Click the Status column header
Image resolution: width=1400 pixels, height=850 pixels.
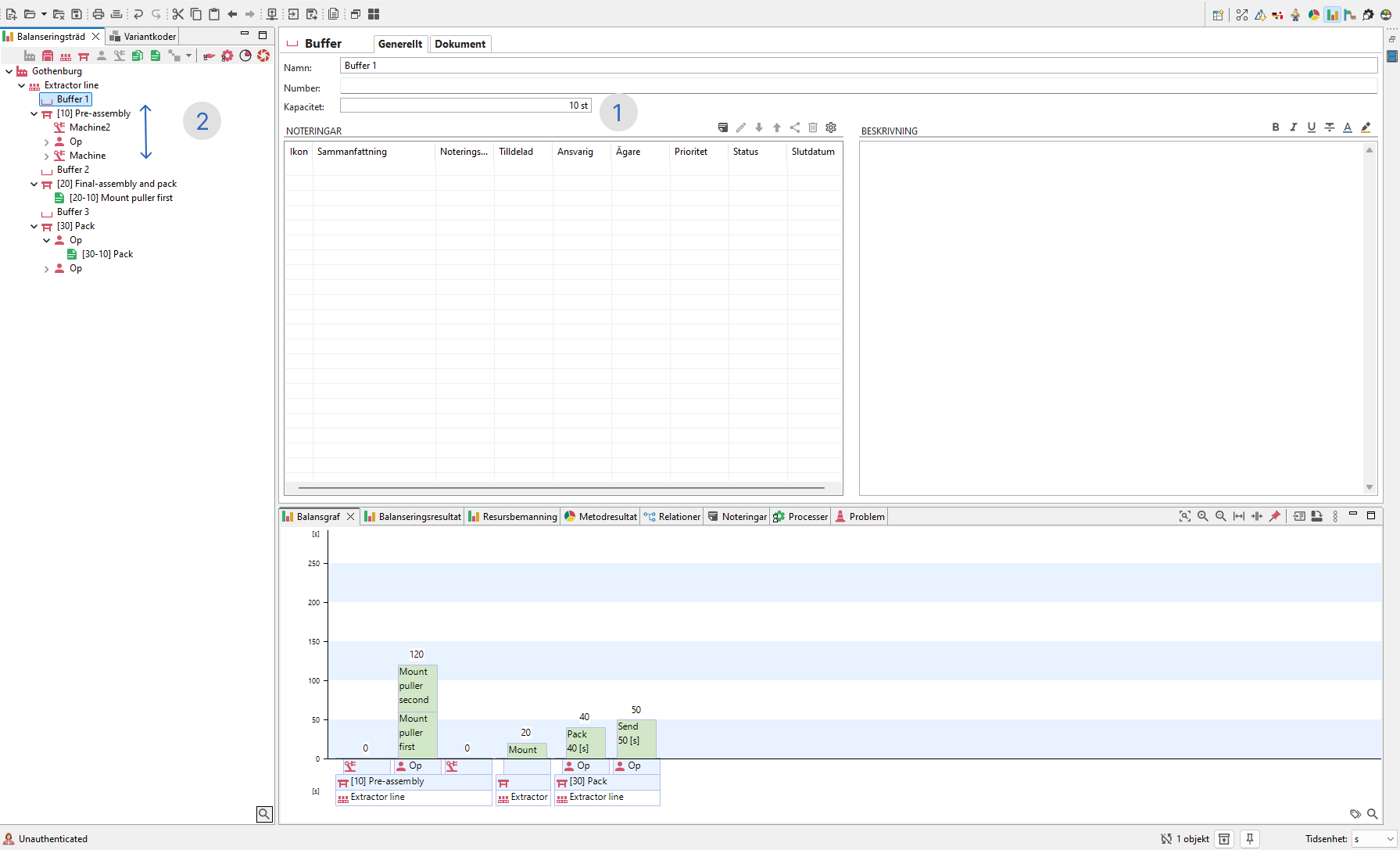pos(746,152)
